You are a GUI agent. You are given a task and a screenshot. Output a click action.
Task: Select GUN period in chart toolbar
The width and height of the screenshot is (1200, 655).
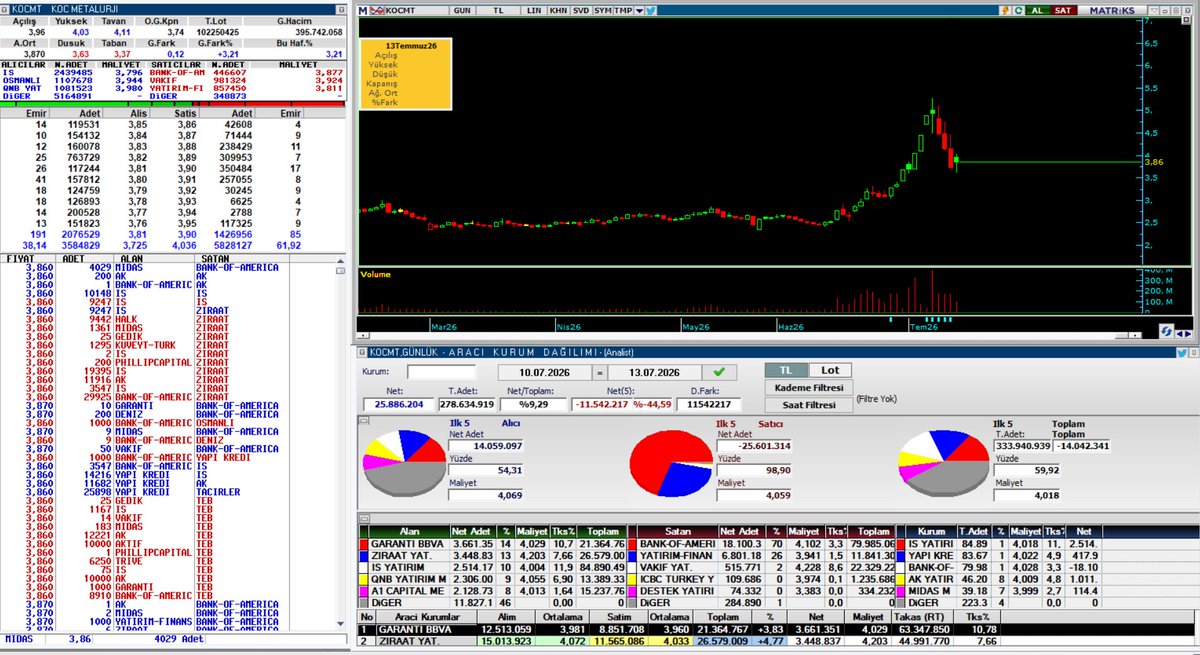tap(462, 10)
